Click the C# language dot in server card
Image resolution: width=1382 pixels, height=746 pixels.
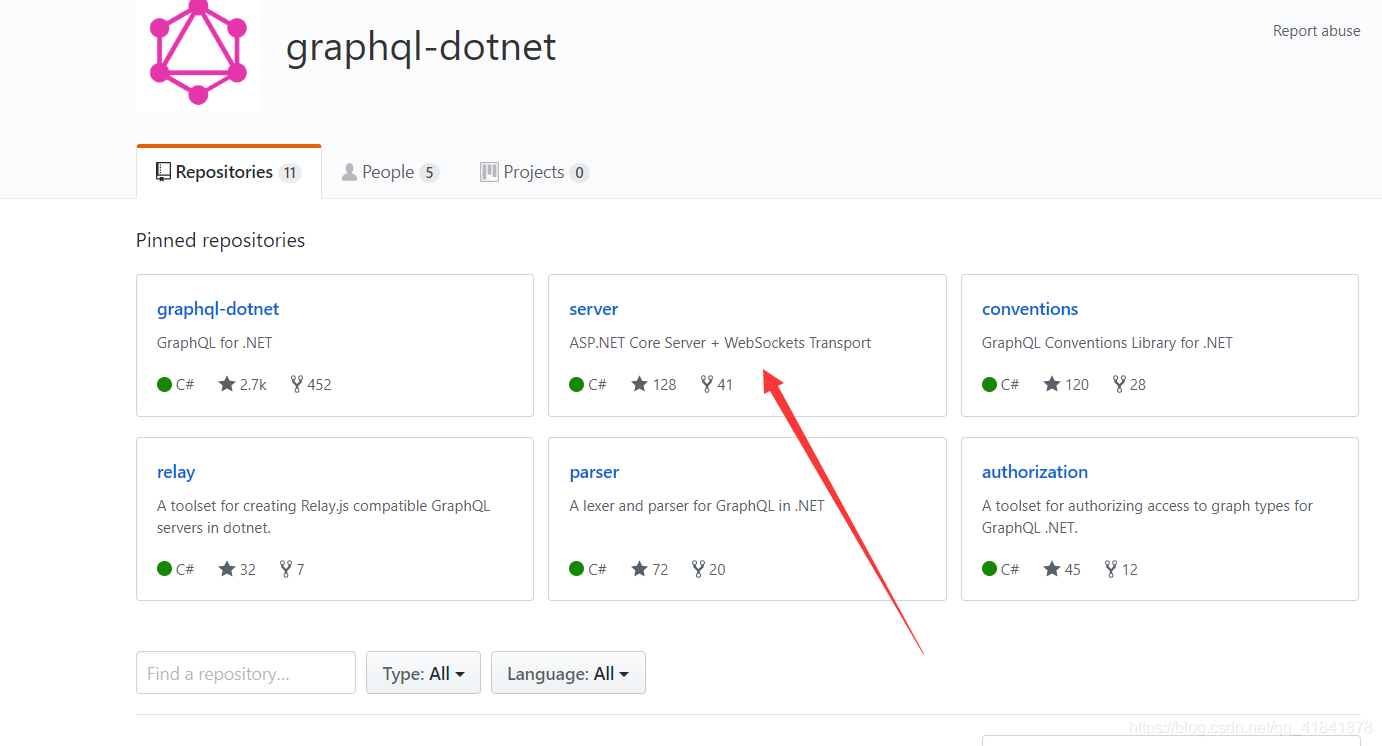pos(577,384)
